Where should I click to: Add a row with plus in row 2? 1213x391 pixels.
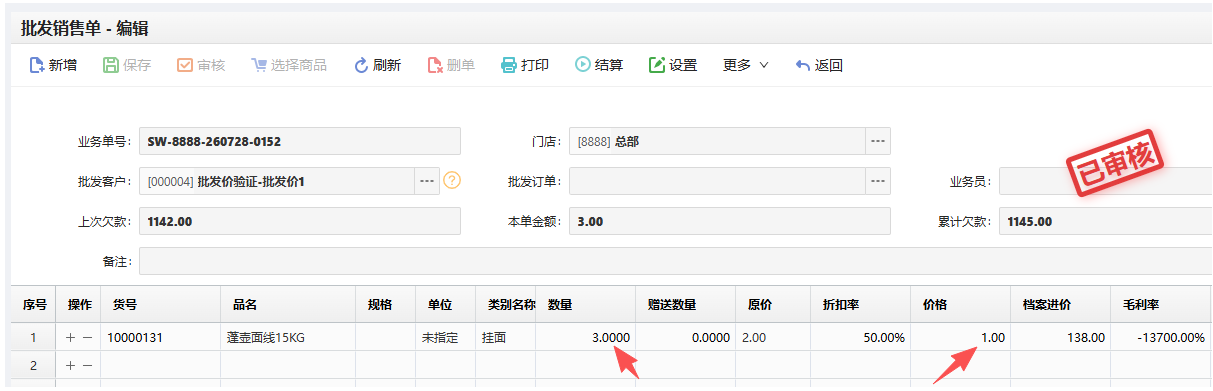coord(70,366)
